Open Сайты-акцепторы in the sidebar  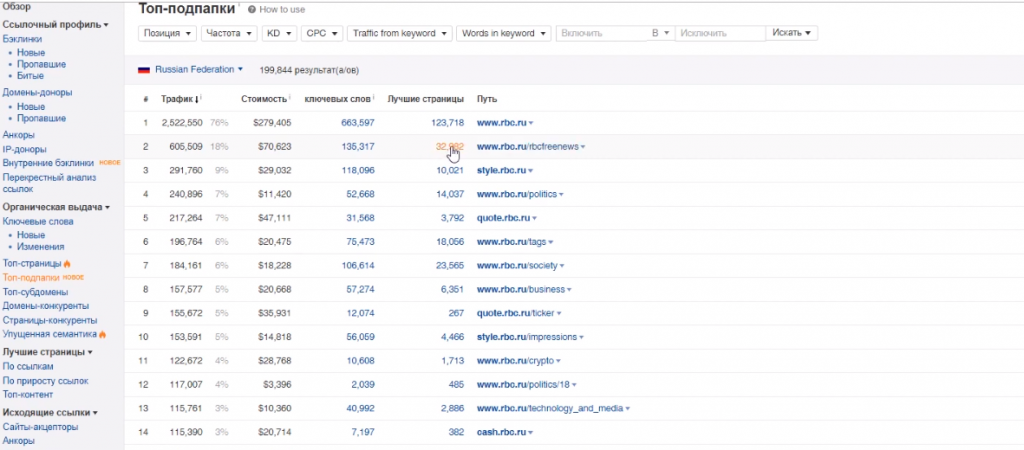coord(40,427)
